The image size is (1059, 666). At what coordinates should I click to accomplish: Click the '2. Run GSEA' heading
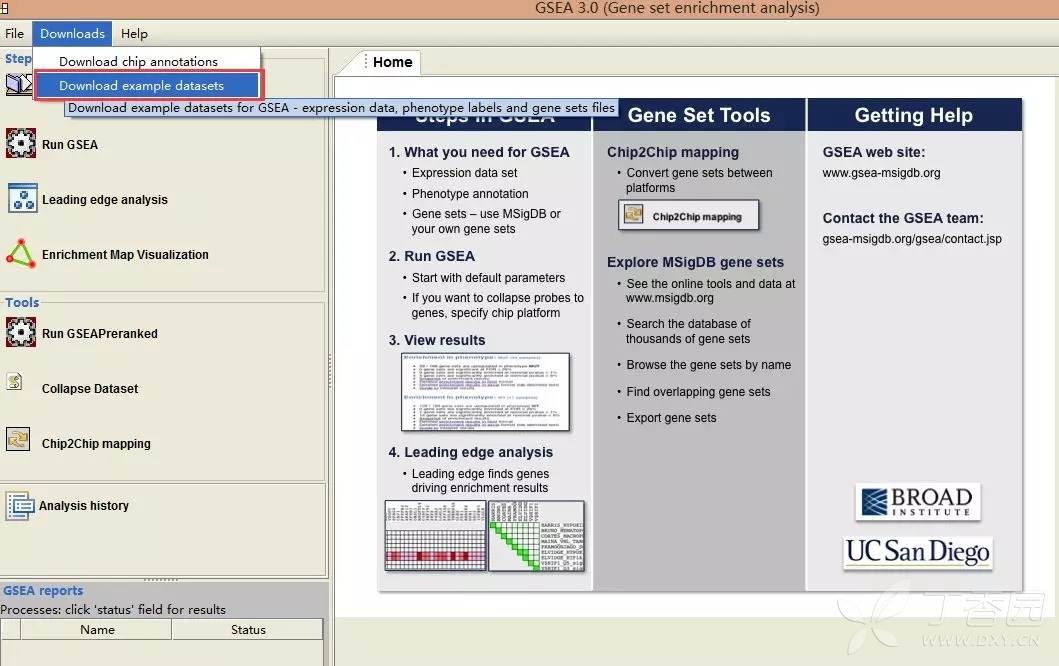point(432,256)
